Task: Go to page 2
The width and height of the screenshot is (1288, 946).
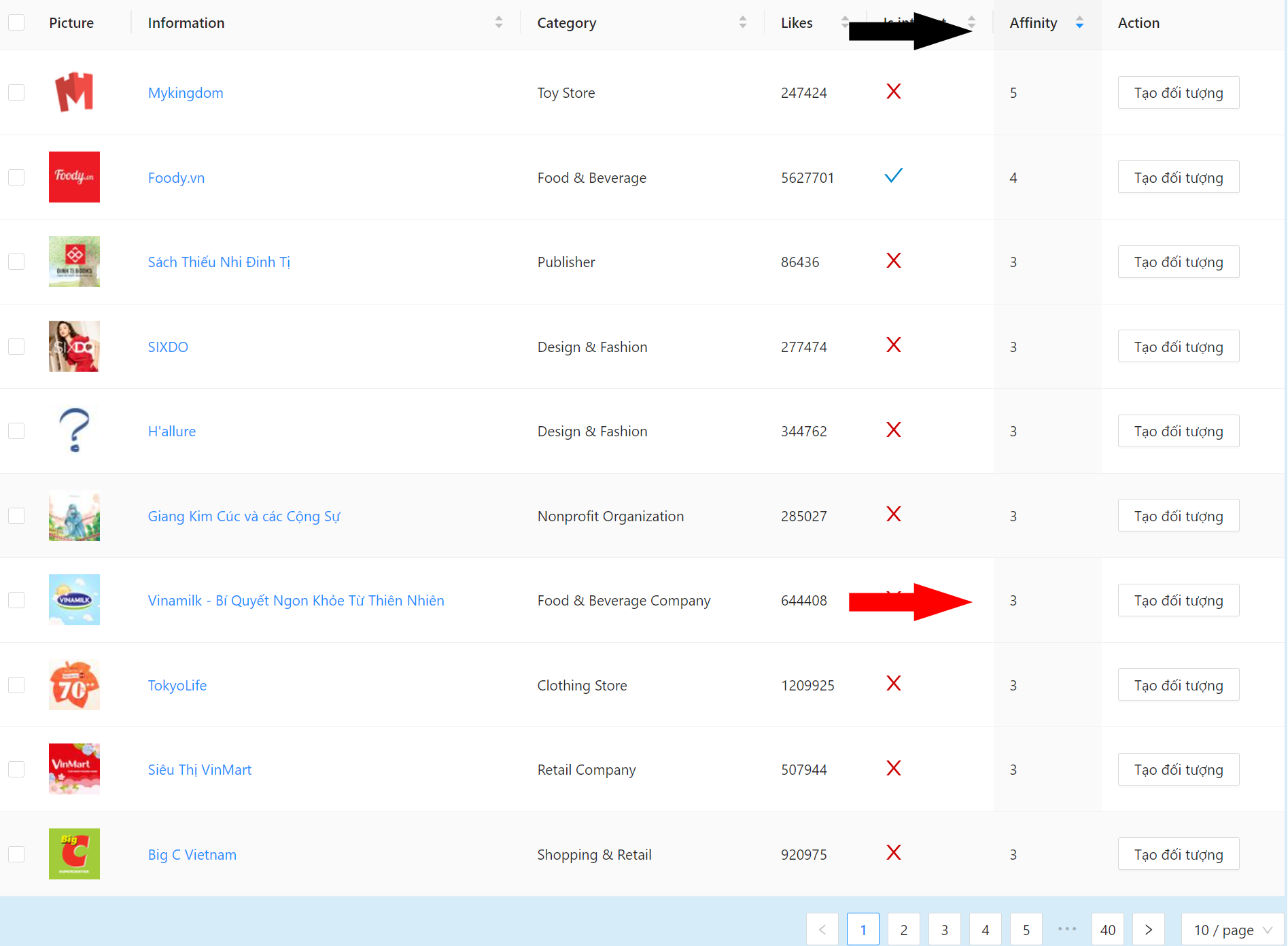Action: 904,930
